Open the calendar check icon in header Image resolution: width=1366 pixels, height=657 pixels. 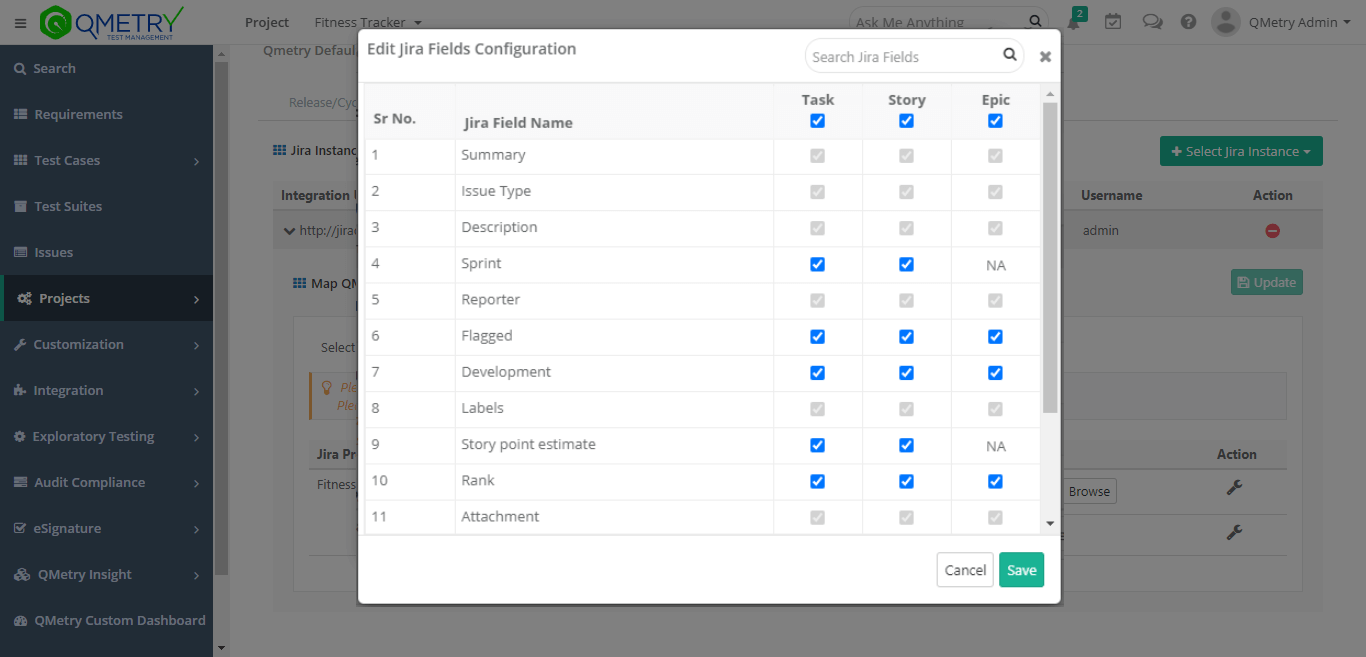tap(1113, 22)
